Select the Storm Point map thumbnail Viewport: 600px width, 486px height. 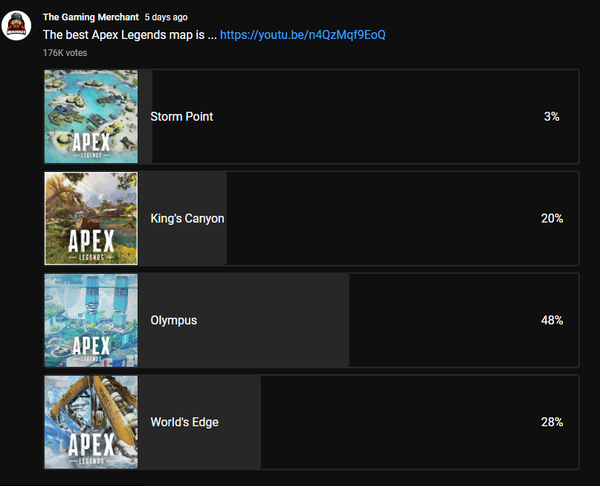coord(91,116)
